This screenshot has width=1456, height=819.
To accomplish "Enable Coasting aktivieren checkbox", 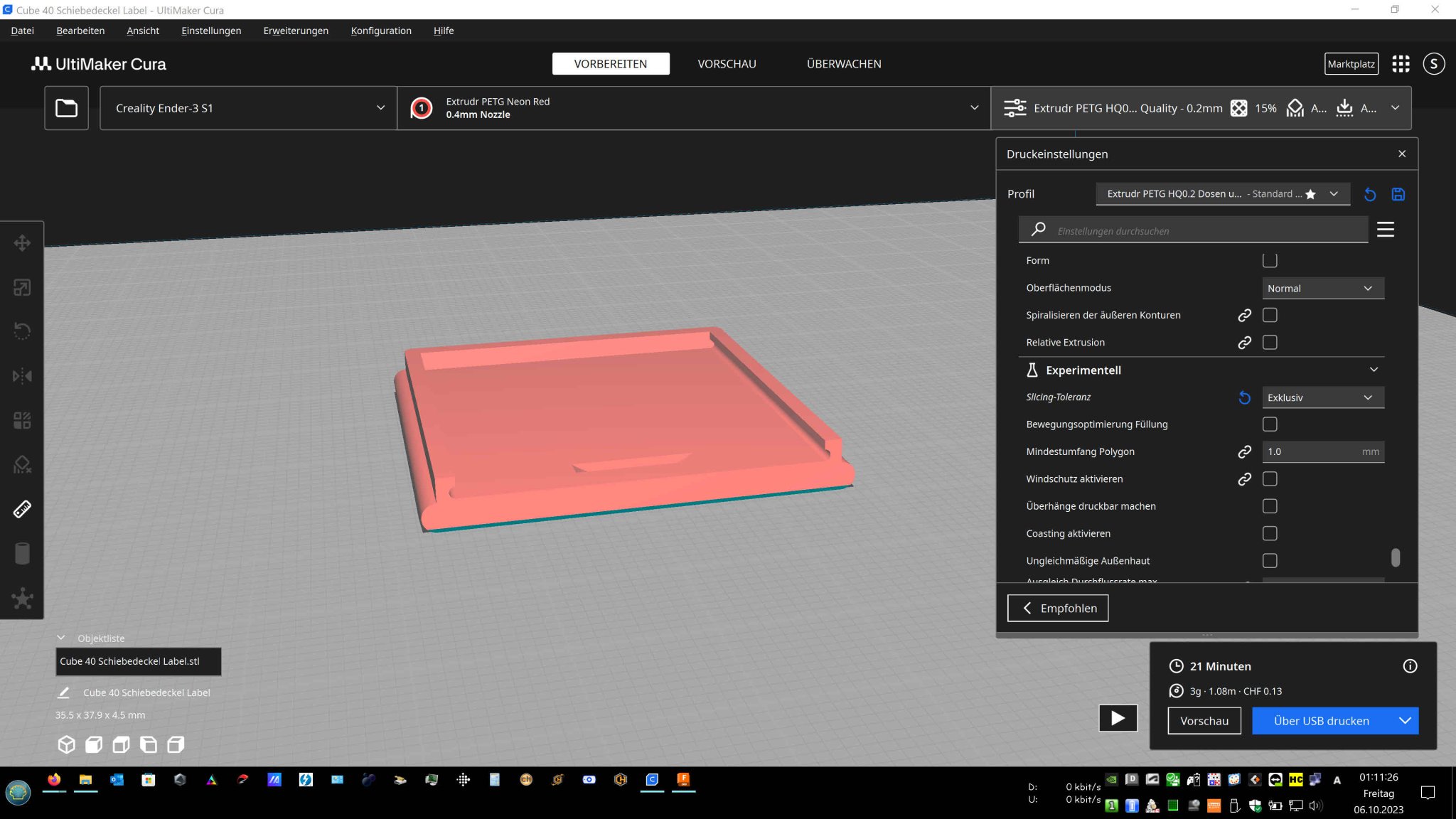I will [1270, 533].
